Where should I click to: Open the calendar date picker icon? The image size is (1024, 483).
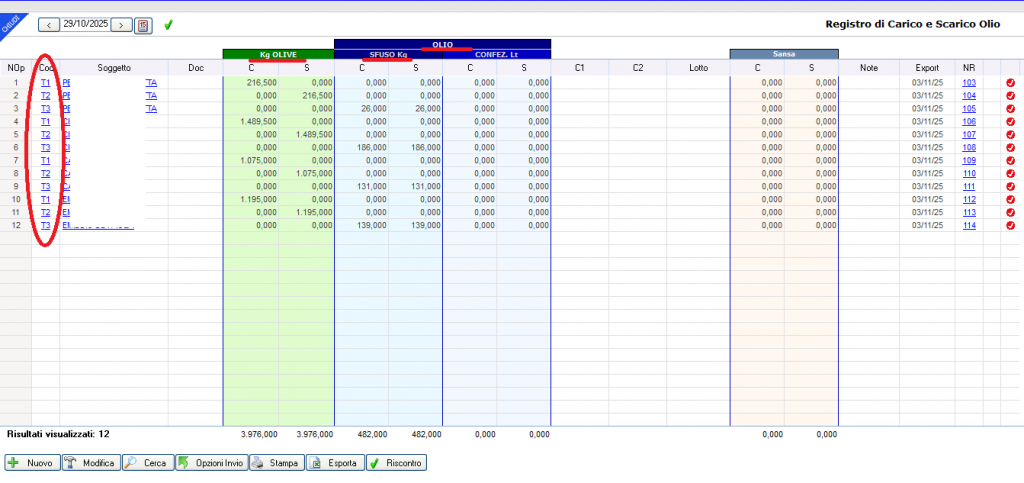point(143,25)
